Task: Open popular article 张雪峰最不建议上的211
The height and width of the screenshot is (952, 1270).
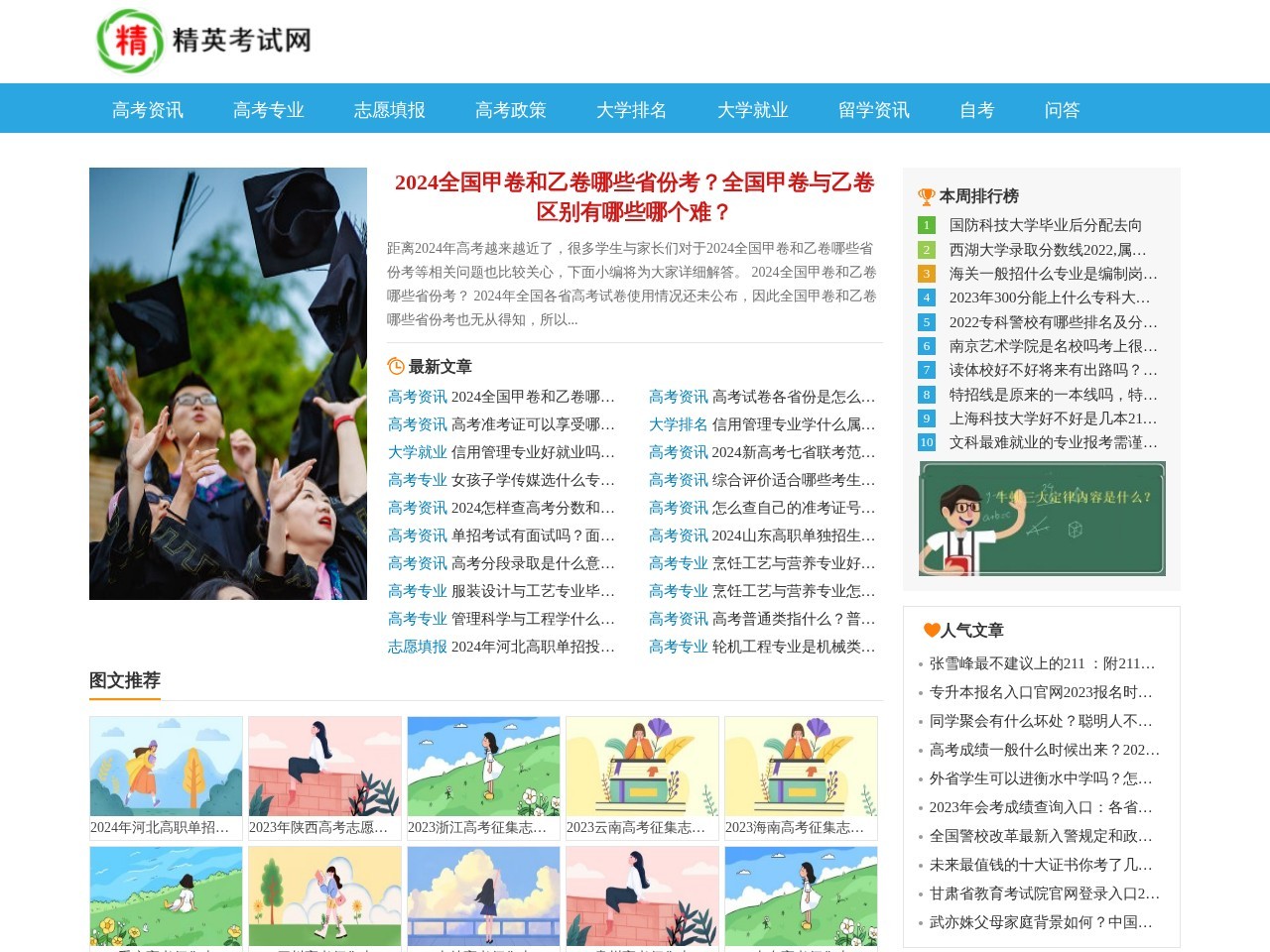Action: [1043, 663]
